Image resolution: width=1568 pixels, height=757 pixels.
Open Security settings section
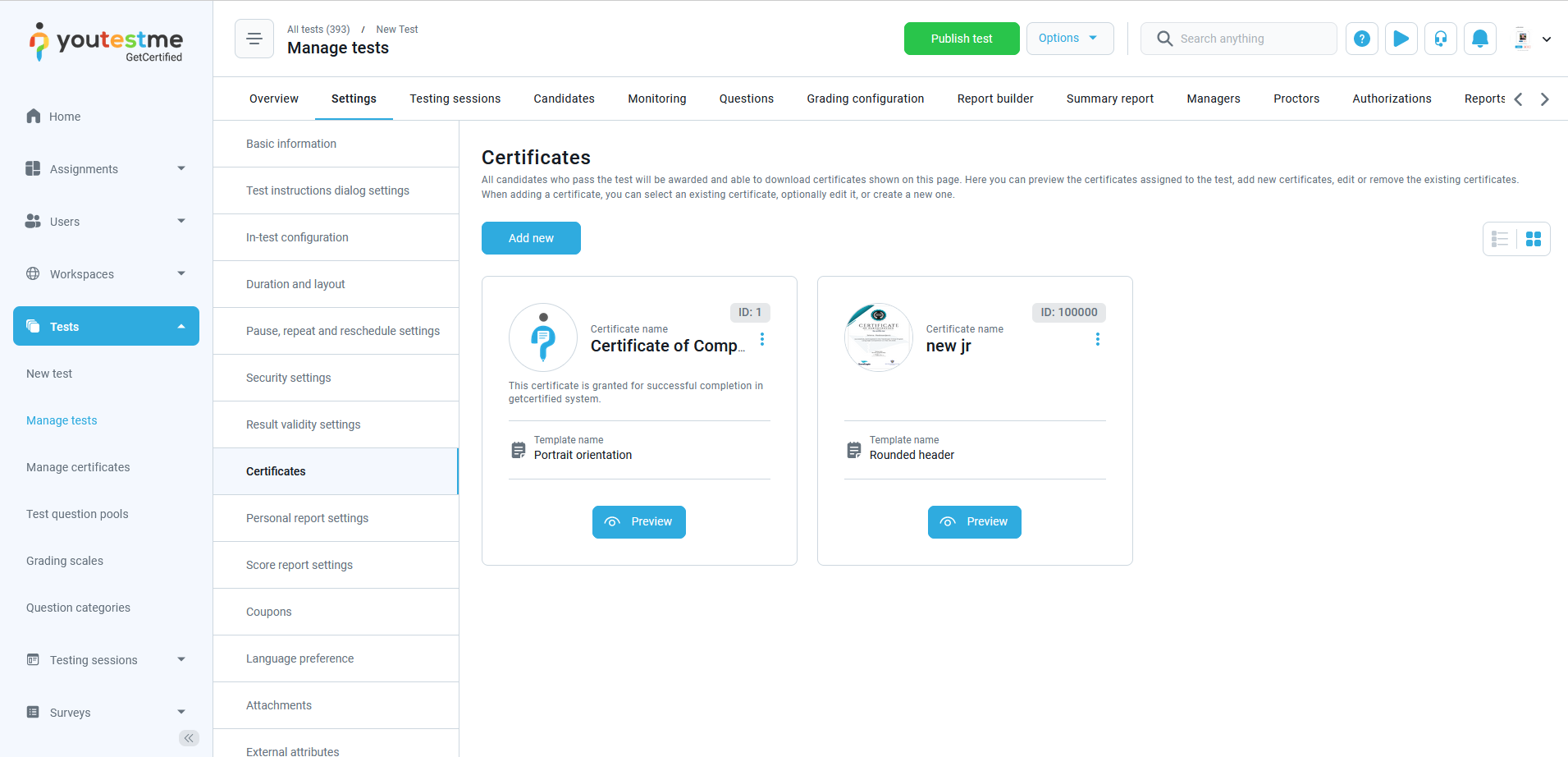(x=289, y=378)
